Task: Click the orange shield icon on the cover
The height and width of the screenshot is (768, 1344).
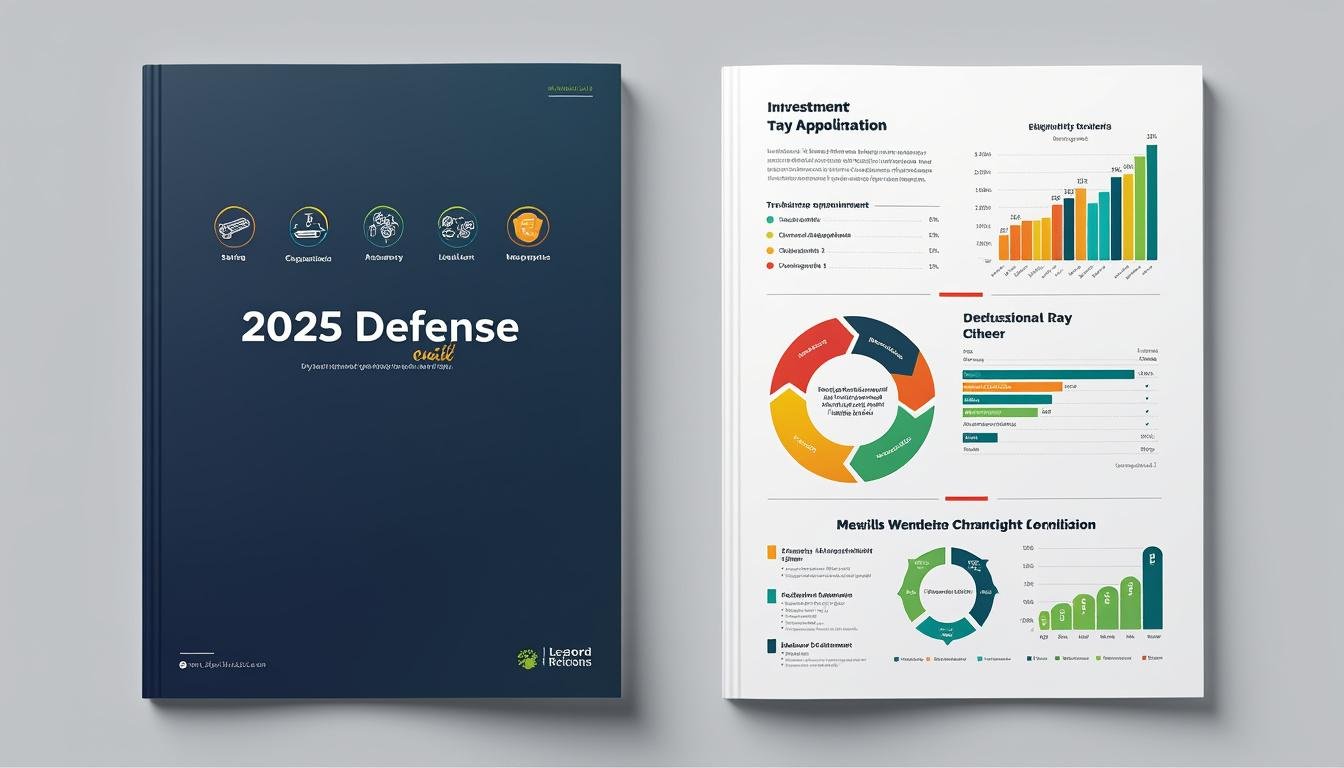Action: coord(527,227)
